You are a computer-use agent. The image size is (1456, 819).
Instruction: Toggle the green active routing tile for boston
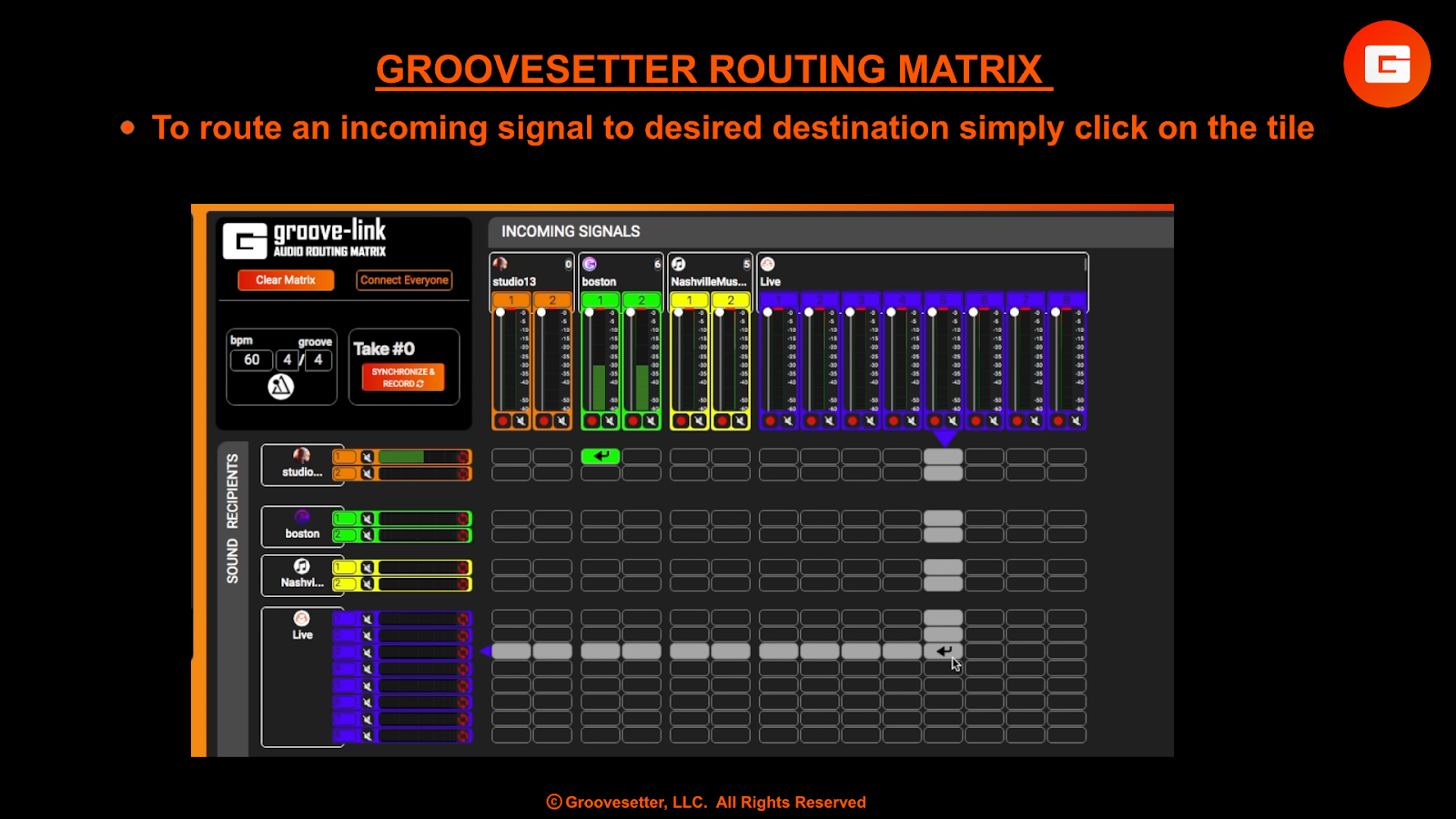(x=601, y=457)
